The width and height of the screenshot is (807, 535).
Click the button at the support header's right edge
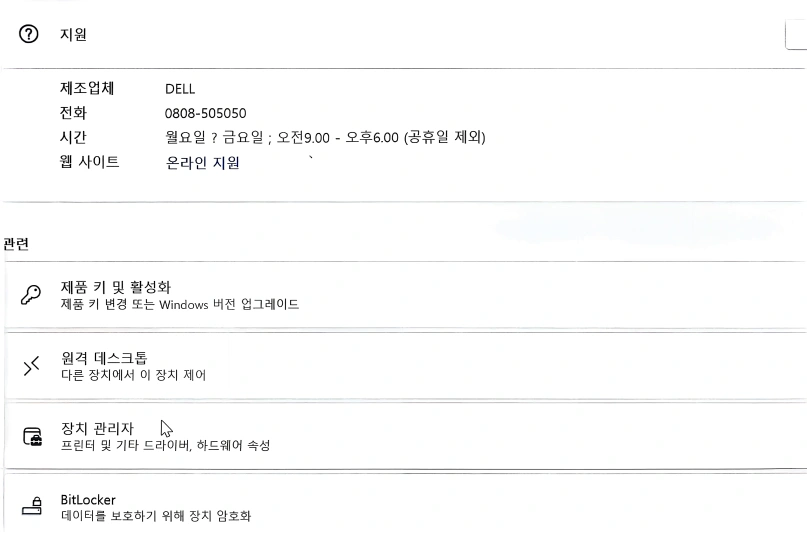[796, 35]
